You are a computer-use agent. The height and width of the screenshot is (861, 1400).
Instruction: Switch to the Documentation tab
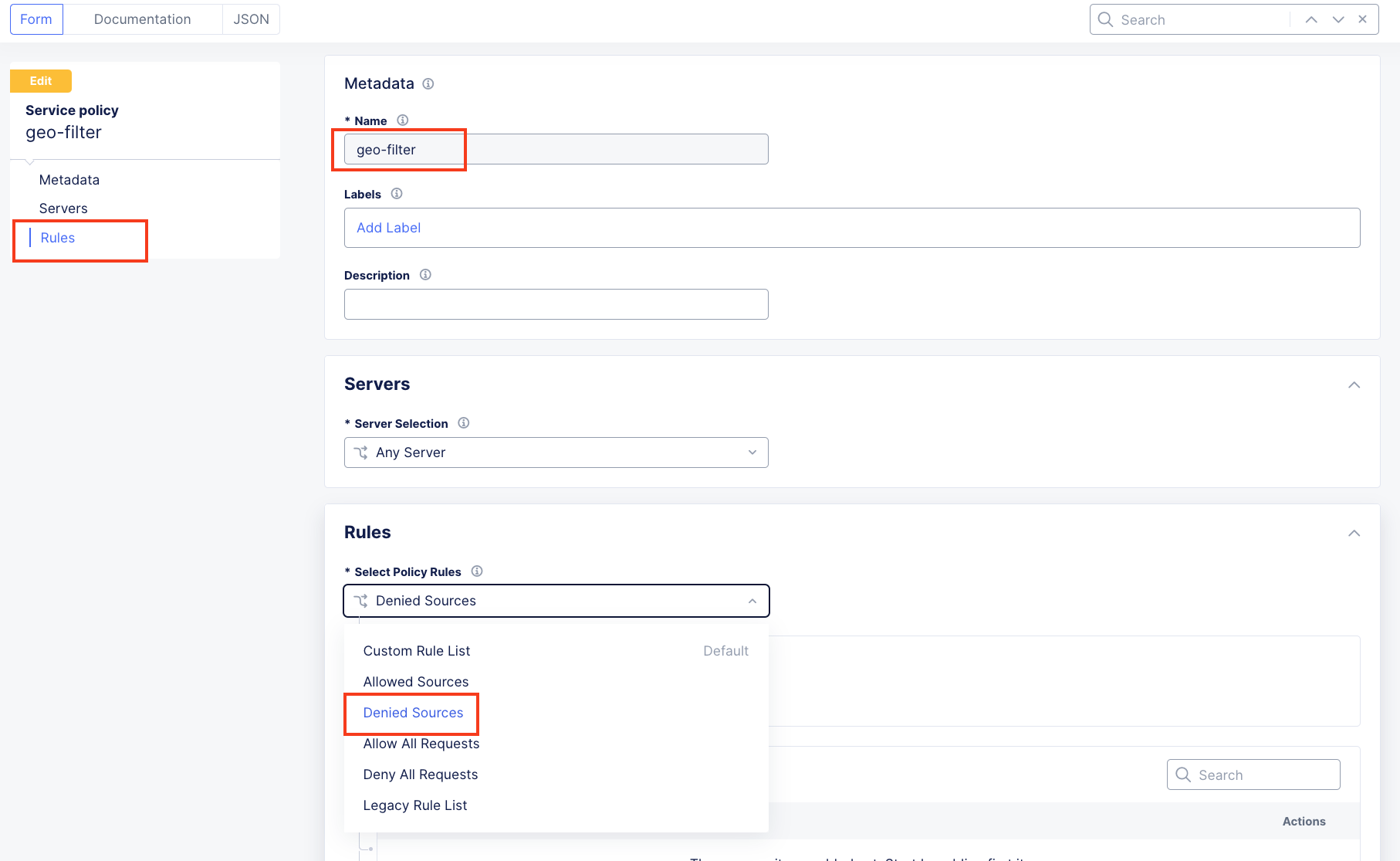(143, 19)
